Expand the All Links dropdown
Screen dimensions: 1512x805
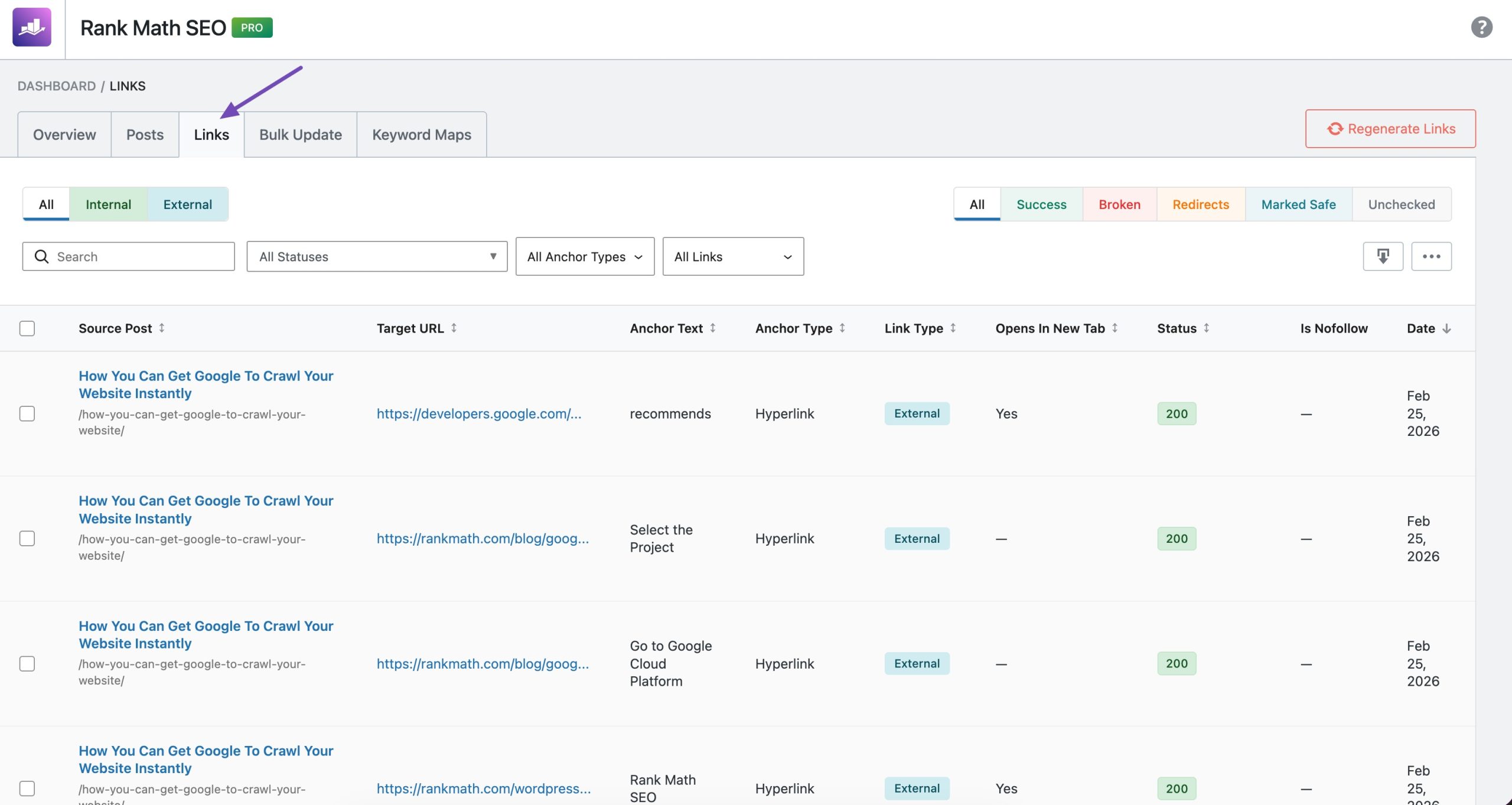click(x=732, y=256)
